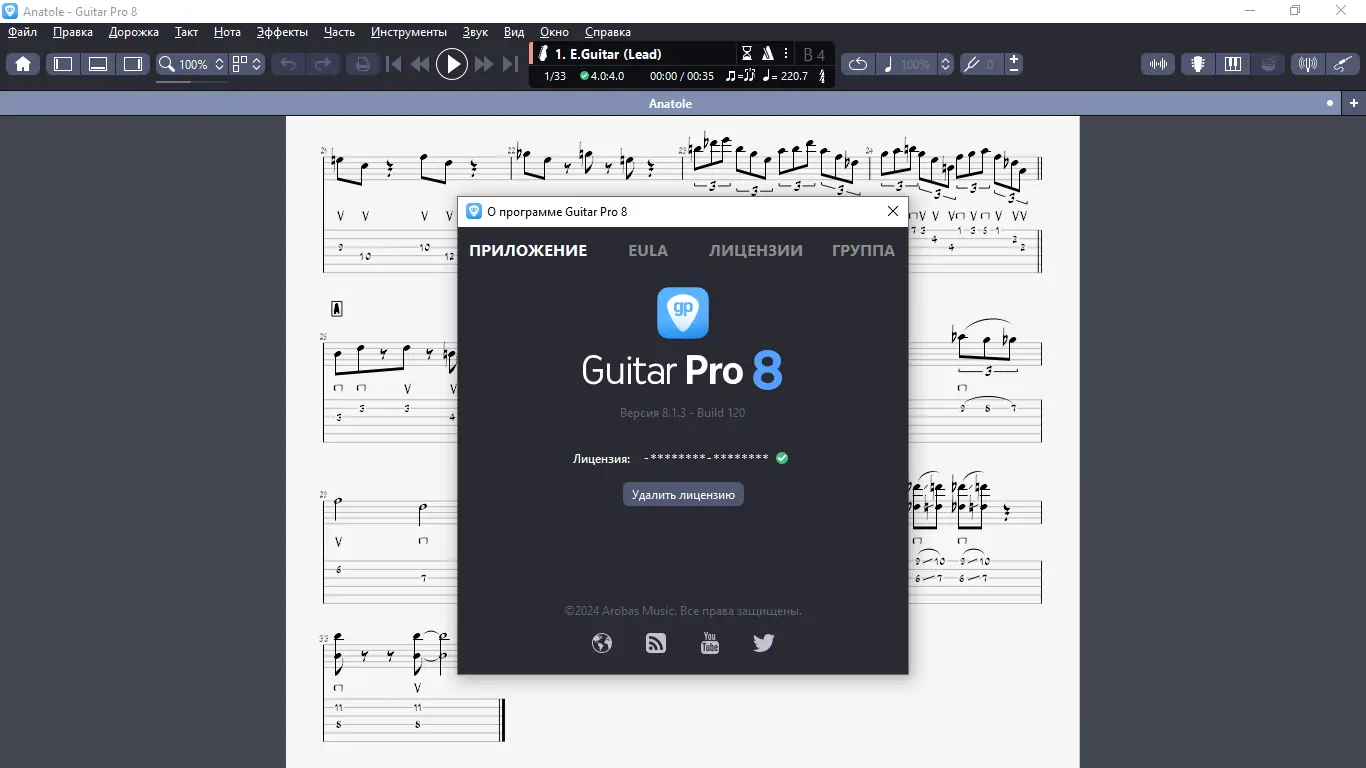Screen dimensions: 1366x768
Task: Jump to the last bar
Action: (510, 64)
